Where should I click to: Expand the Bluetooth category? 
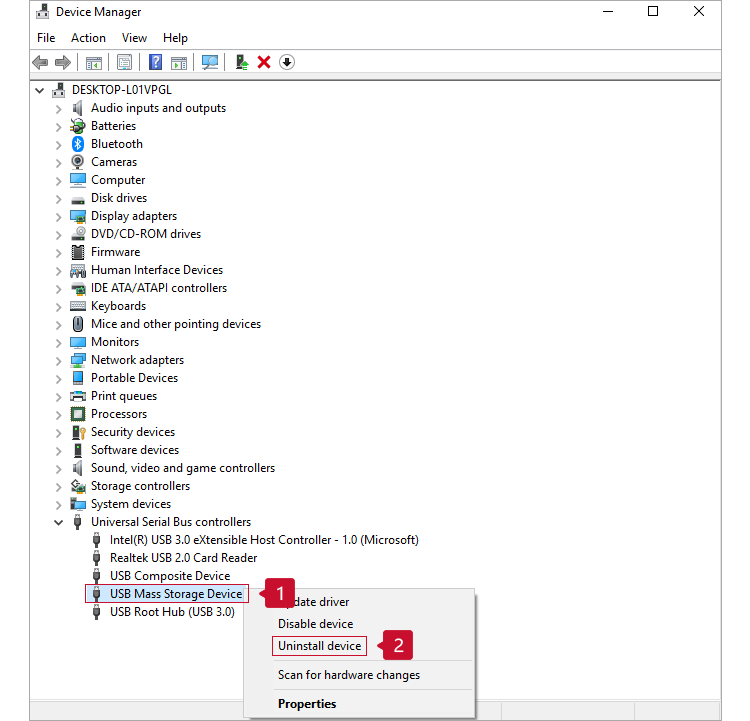click(x=59, y=144)
